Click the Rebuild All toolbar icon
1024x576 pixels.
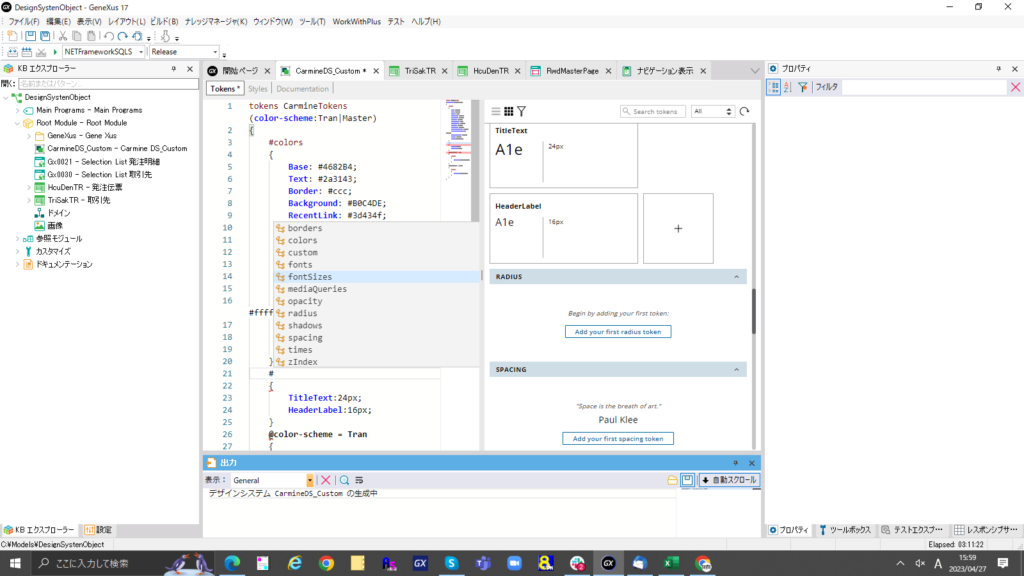coord(27,52)
